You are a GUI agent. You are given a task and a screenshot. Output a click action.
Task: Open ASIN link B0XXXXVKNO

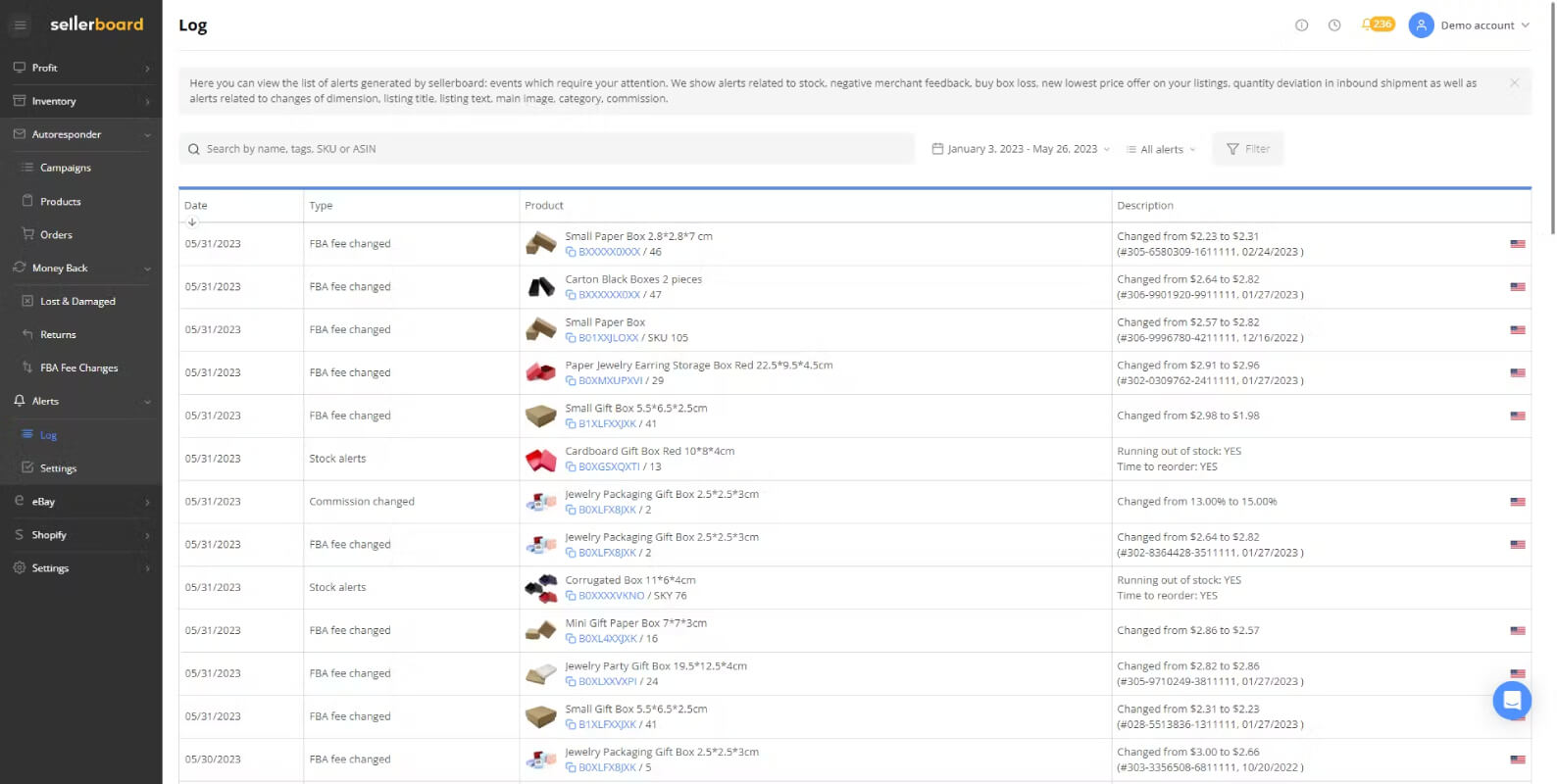(x=612, y=596)
